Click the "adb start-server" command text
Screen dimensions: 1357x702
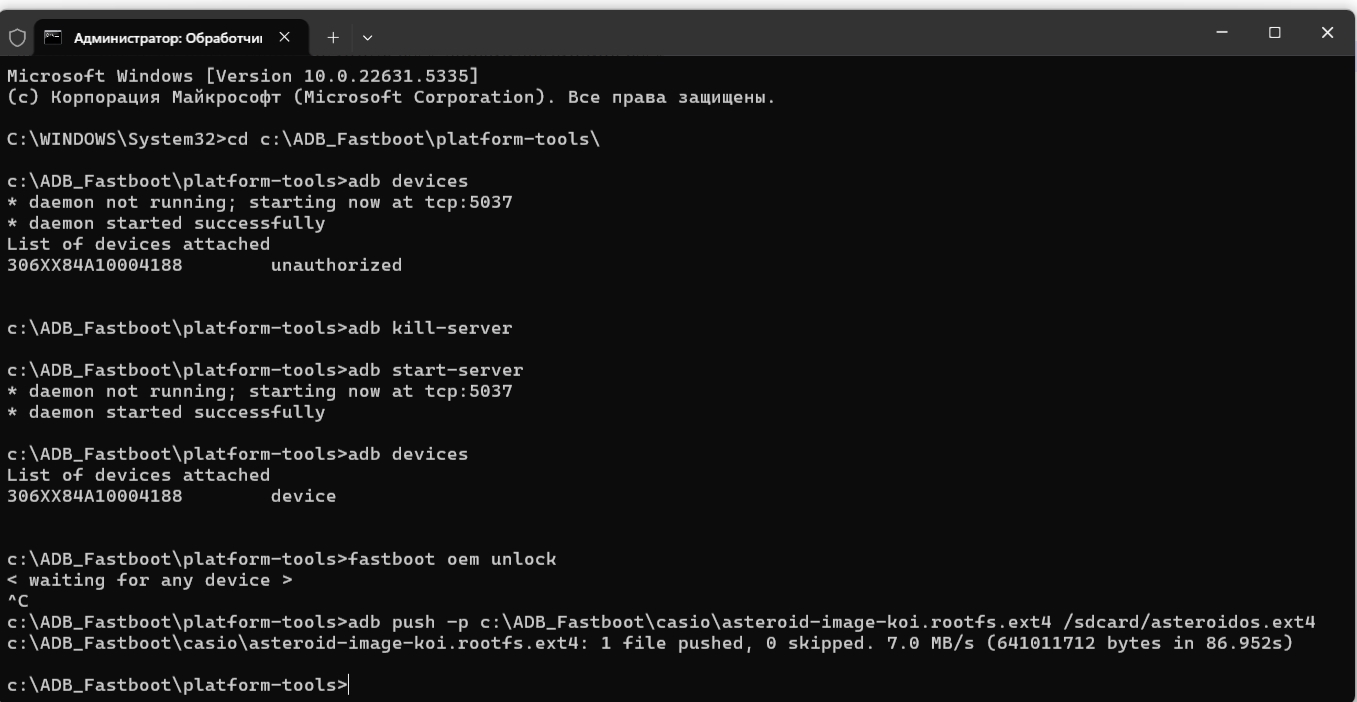435,370
